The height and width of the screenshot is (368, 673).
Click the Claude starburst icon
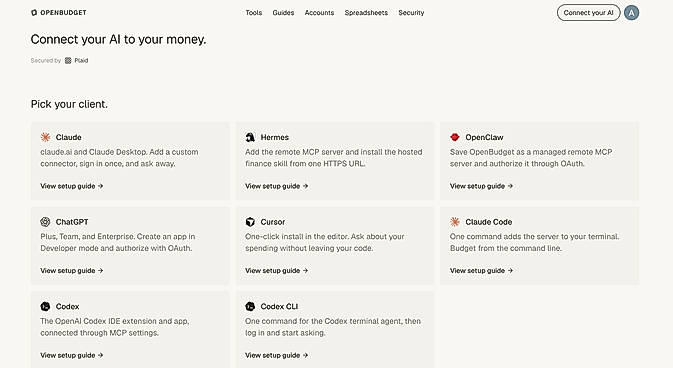tap(45, 137)
